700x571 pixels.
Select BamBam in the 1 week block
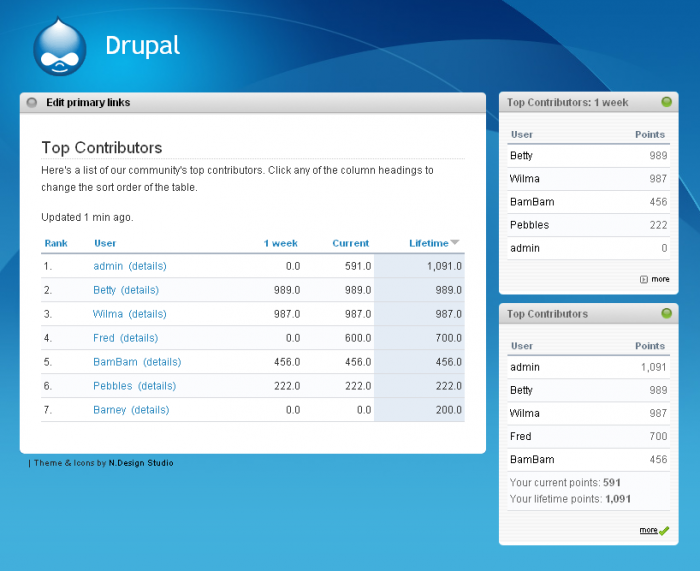point(532,202)
